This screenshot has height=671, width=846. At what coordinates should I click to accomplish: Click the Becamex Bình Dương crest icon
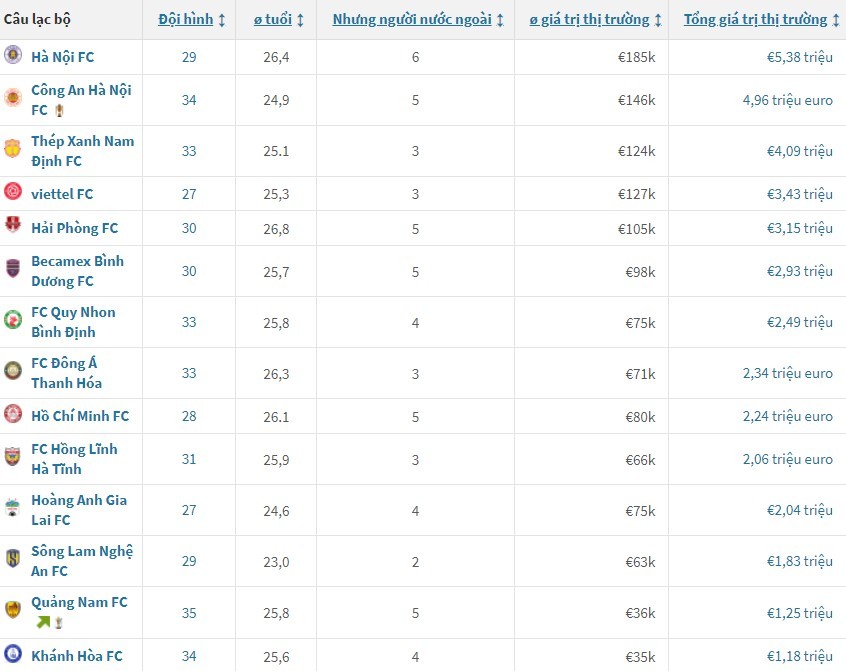(13, 269)
